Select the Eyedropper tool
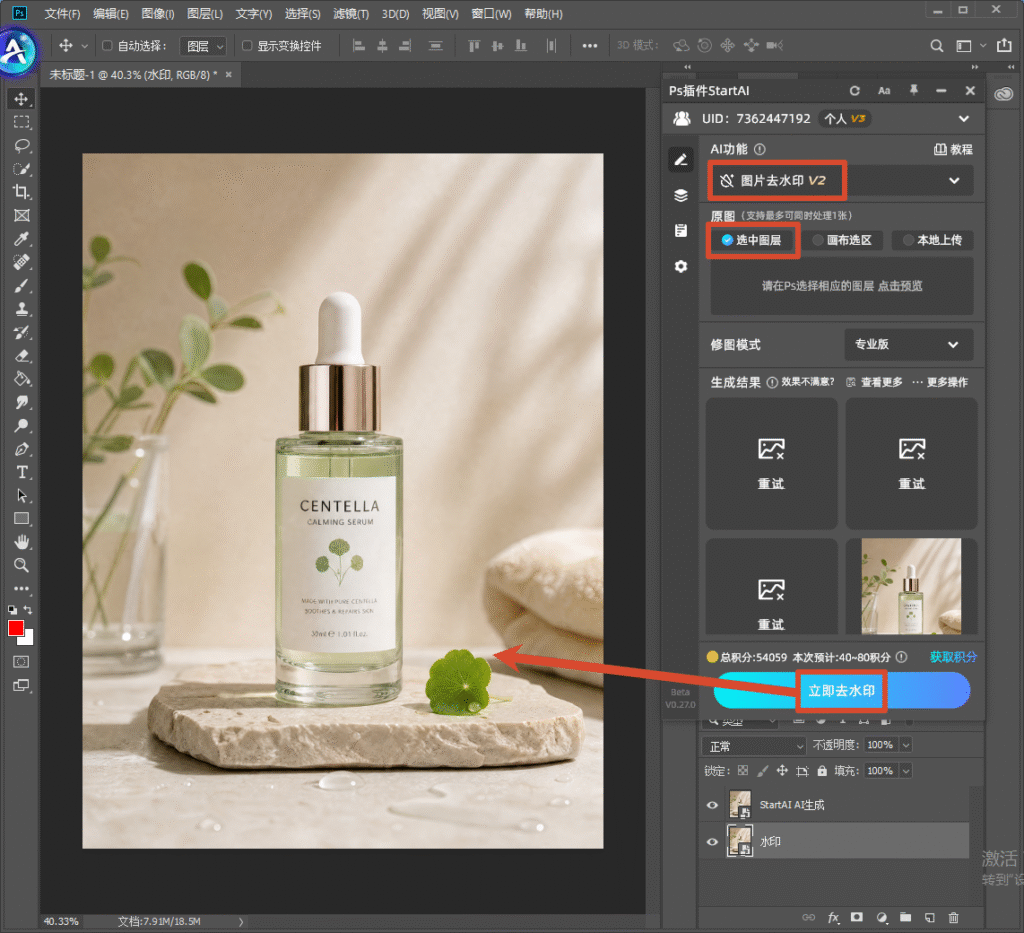This screenshot has width=1024, height=933. point(22,239)
